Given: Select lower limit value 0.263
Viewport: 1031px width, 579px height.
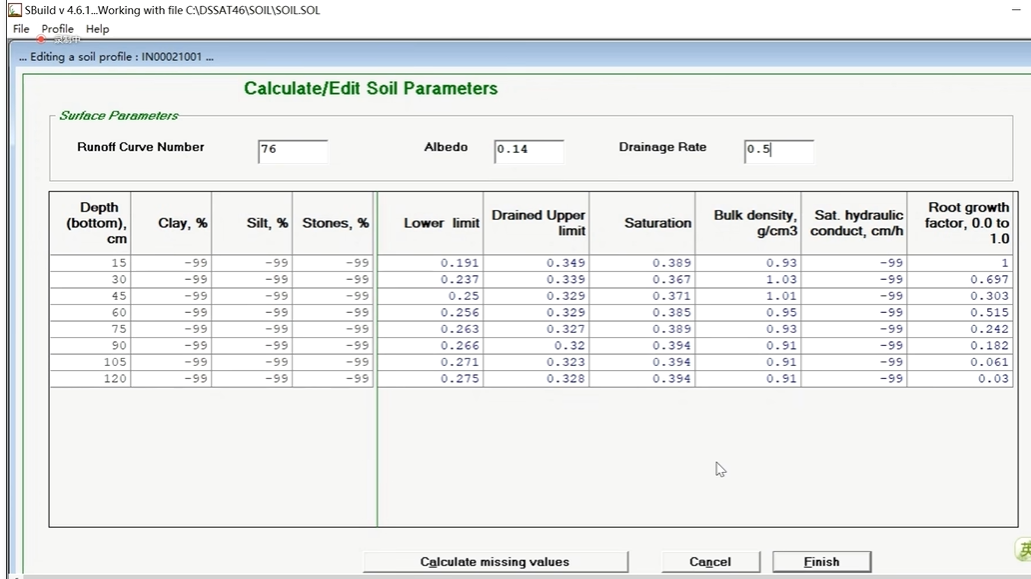Looking at the screenshot, I should pyautogui.click(x=431, y=329).
